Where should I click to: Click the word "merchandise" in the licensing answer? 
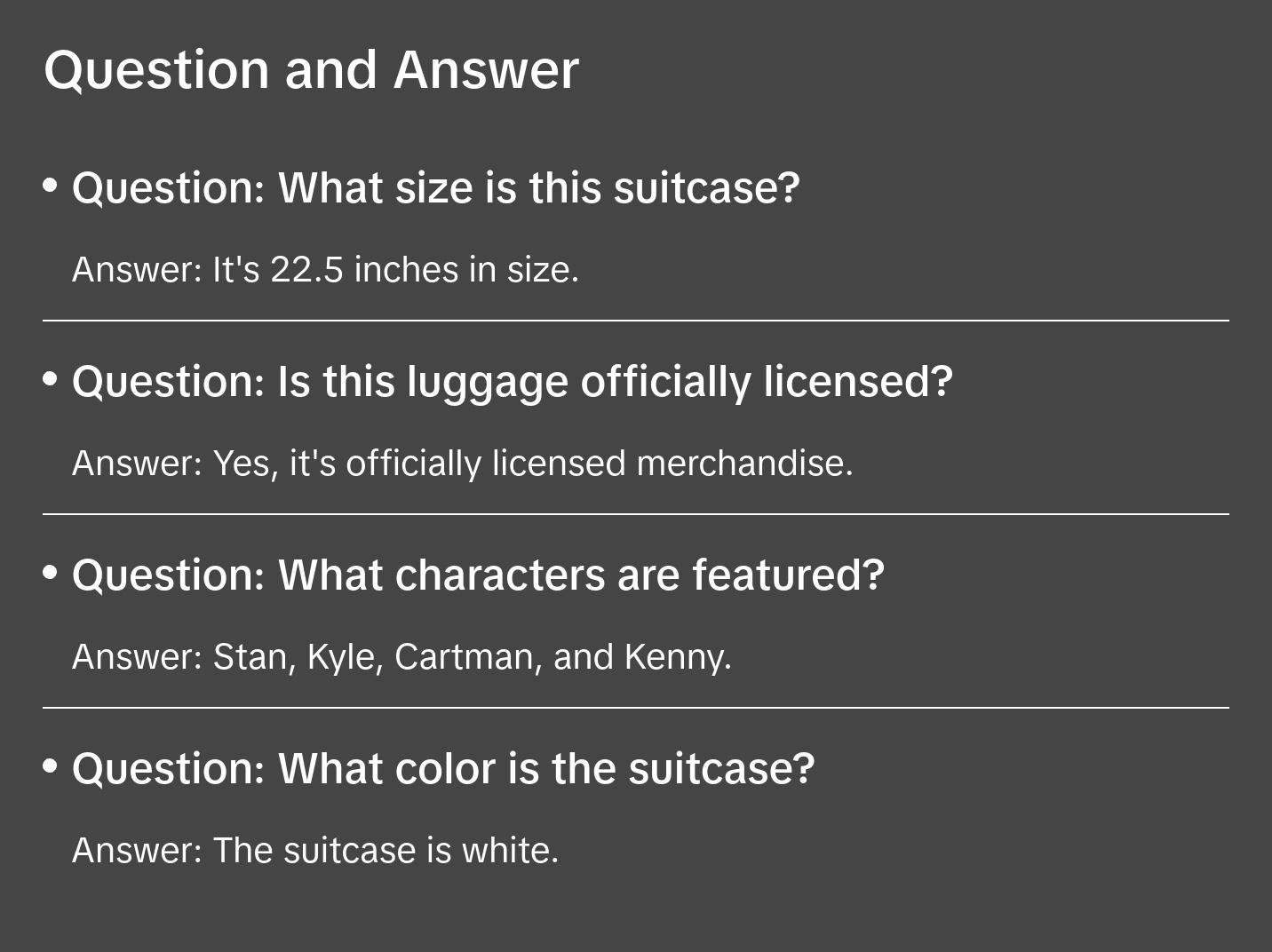tap(741, 464)
